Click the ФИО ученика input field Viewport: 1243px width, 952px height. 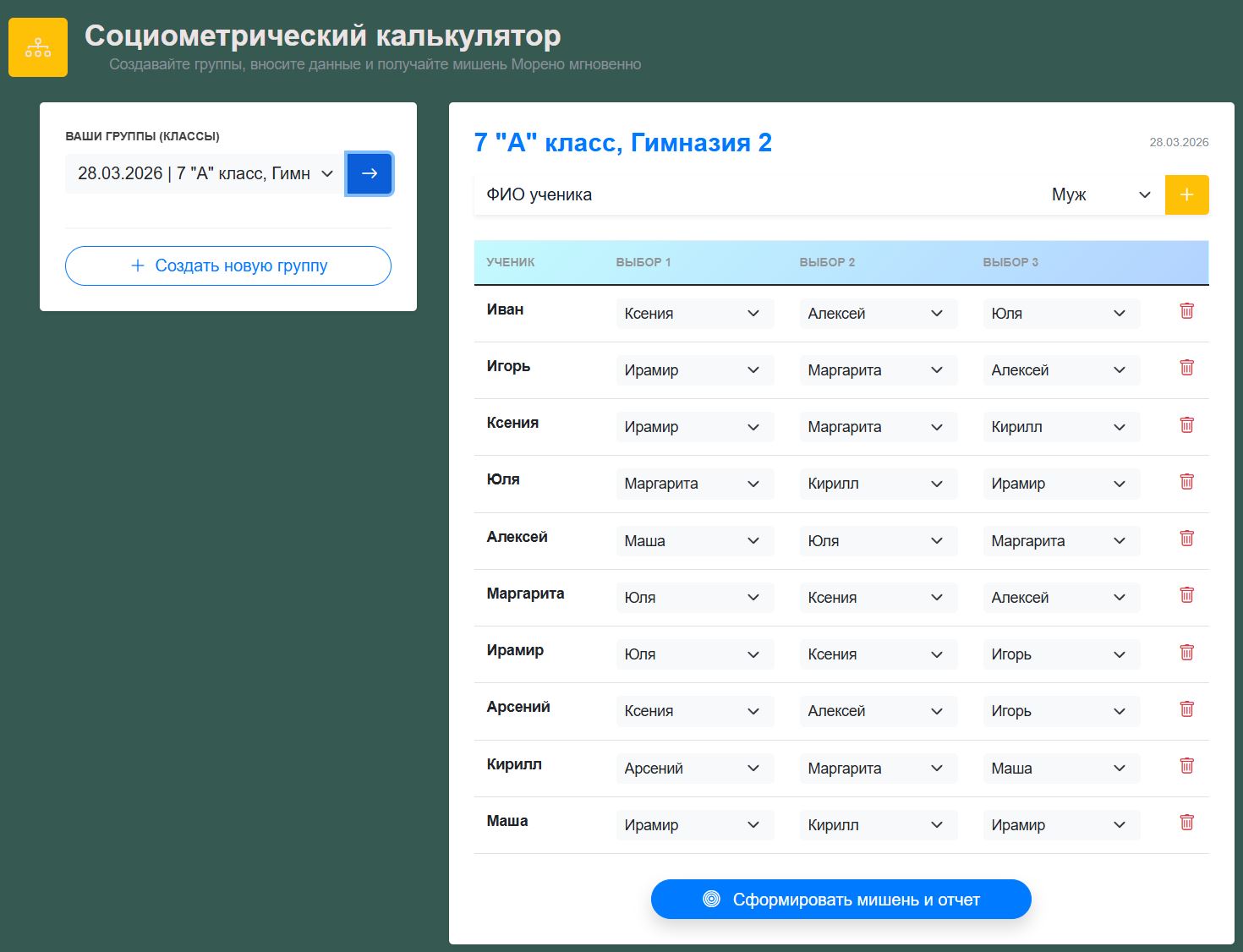pyautogui.click(x=761, y=194)
